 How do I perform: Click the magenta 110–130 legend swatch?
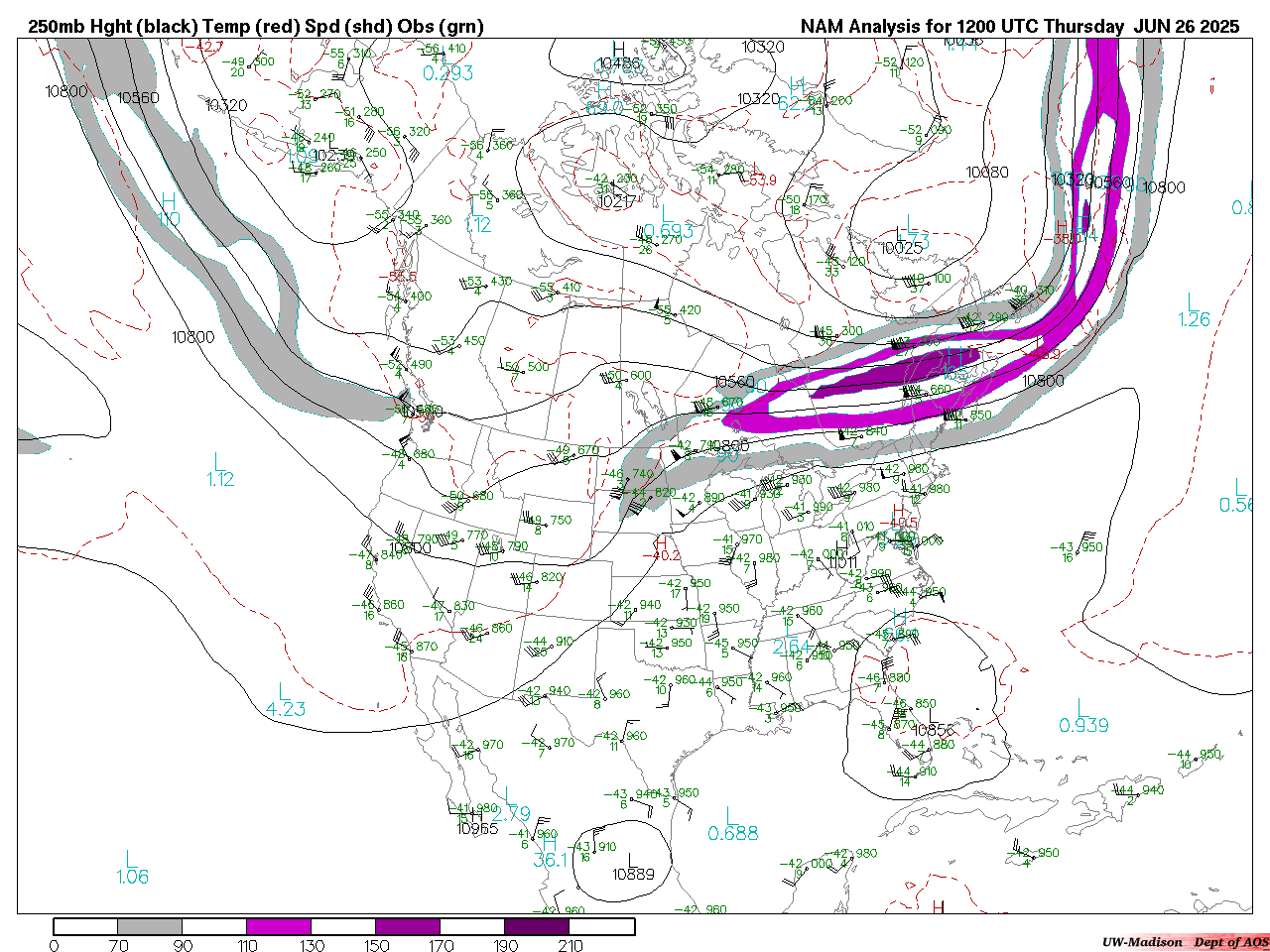point(279,927)
